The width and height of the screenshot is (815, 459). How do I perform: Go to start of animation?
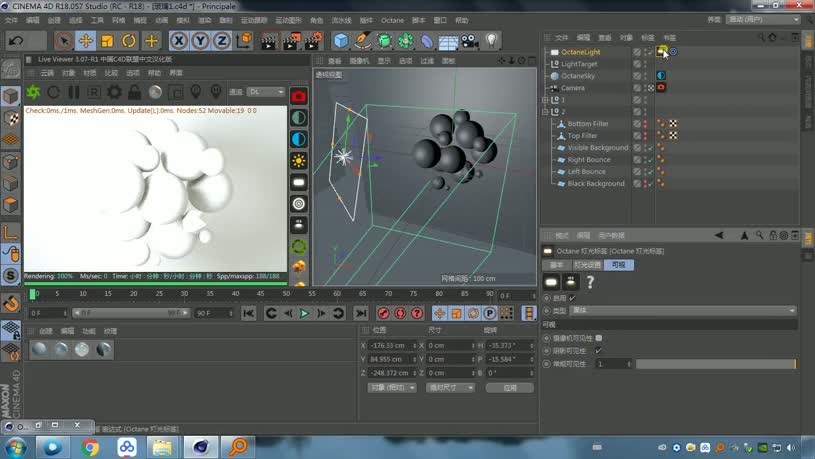(x=249, y=313)
